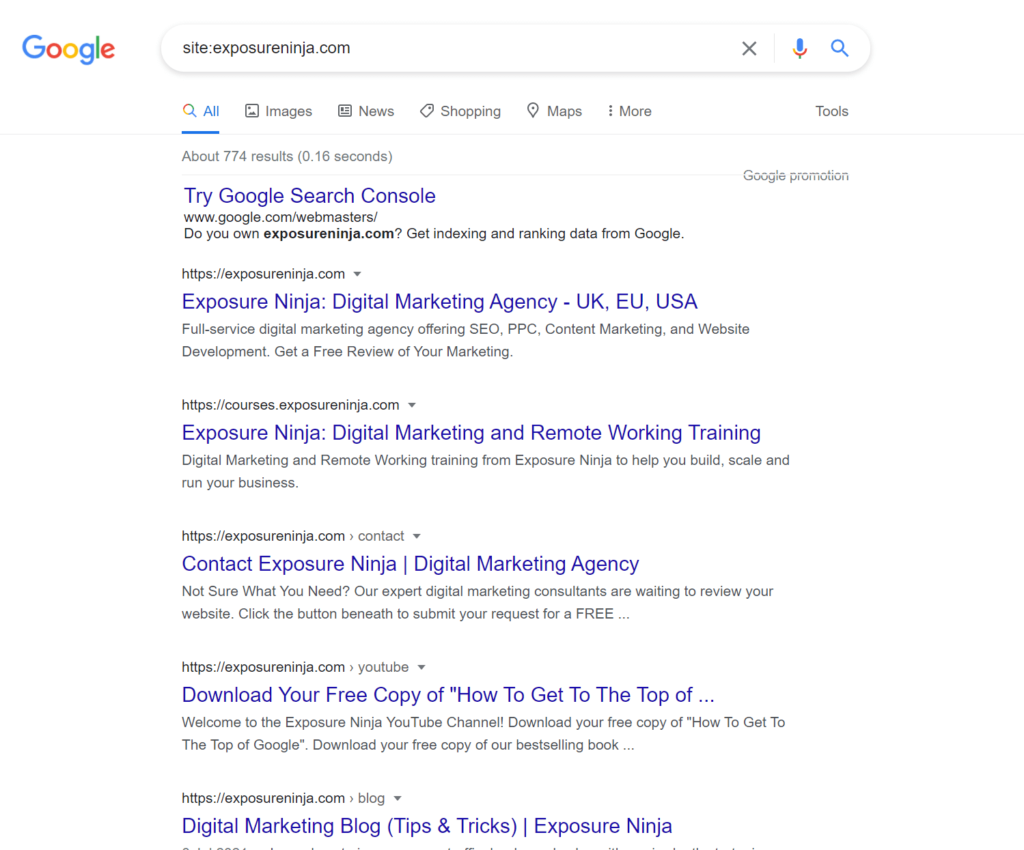Click the price tag icon beside Shopping
This screenshot has height=850, width=1024.
click(x=427, y=111)
